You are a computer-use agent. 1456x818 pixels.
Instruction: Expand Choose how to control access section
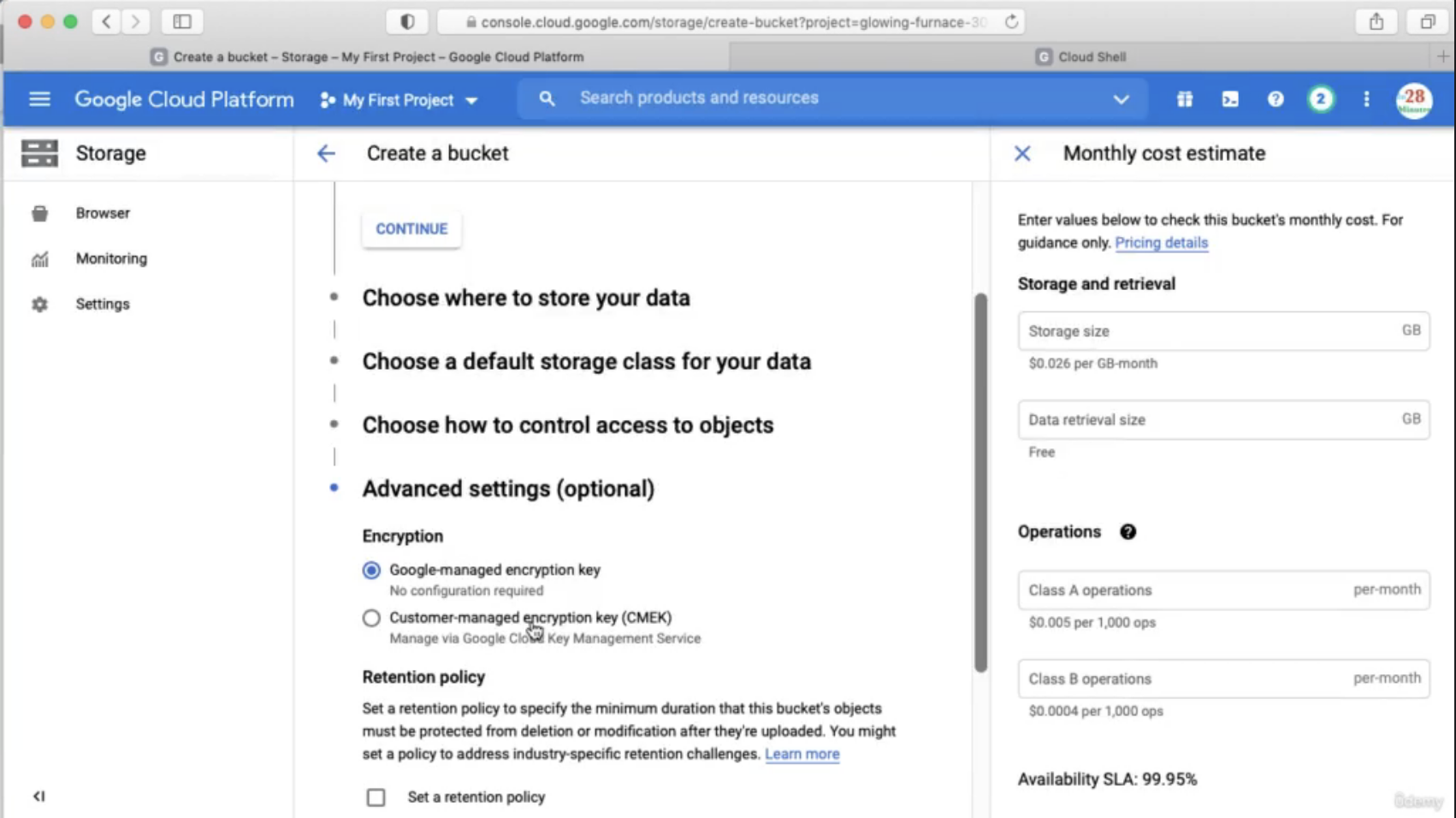(x=568, y=425)
